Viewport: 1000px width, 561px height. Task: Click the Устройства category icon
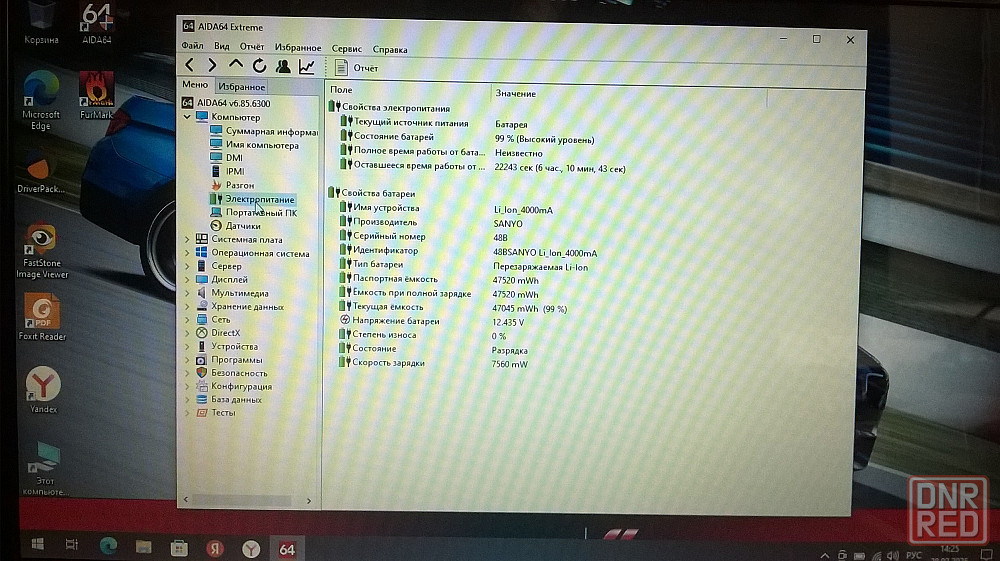pos(202,346)
